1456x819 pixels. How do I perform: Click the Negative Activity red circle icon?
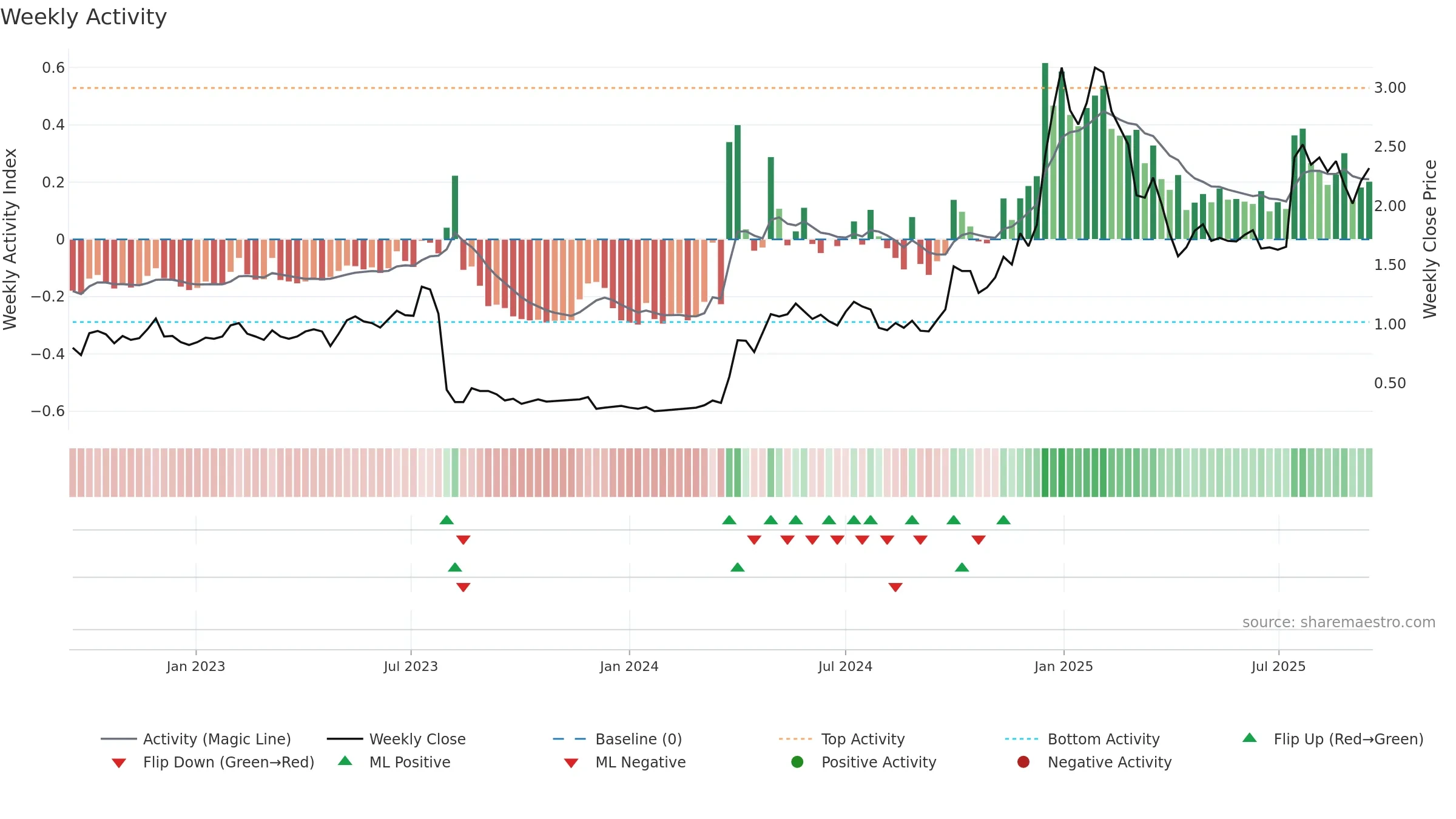(1023, 761)
